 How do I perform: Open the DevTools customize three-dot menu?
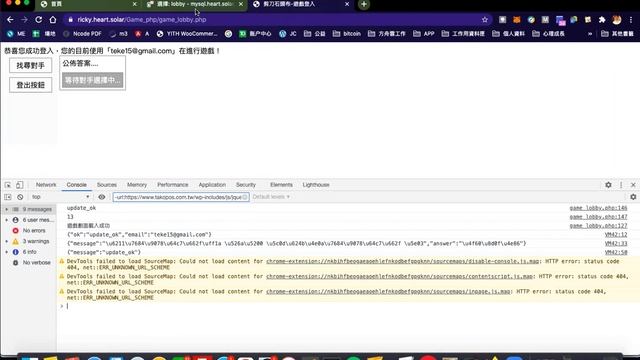click(621, 185)
